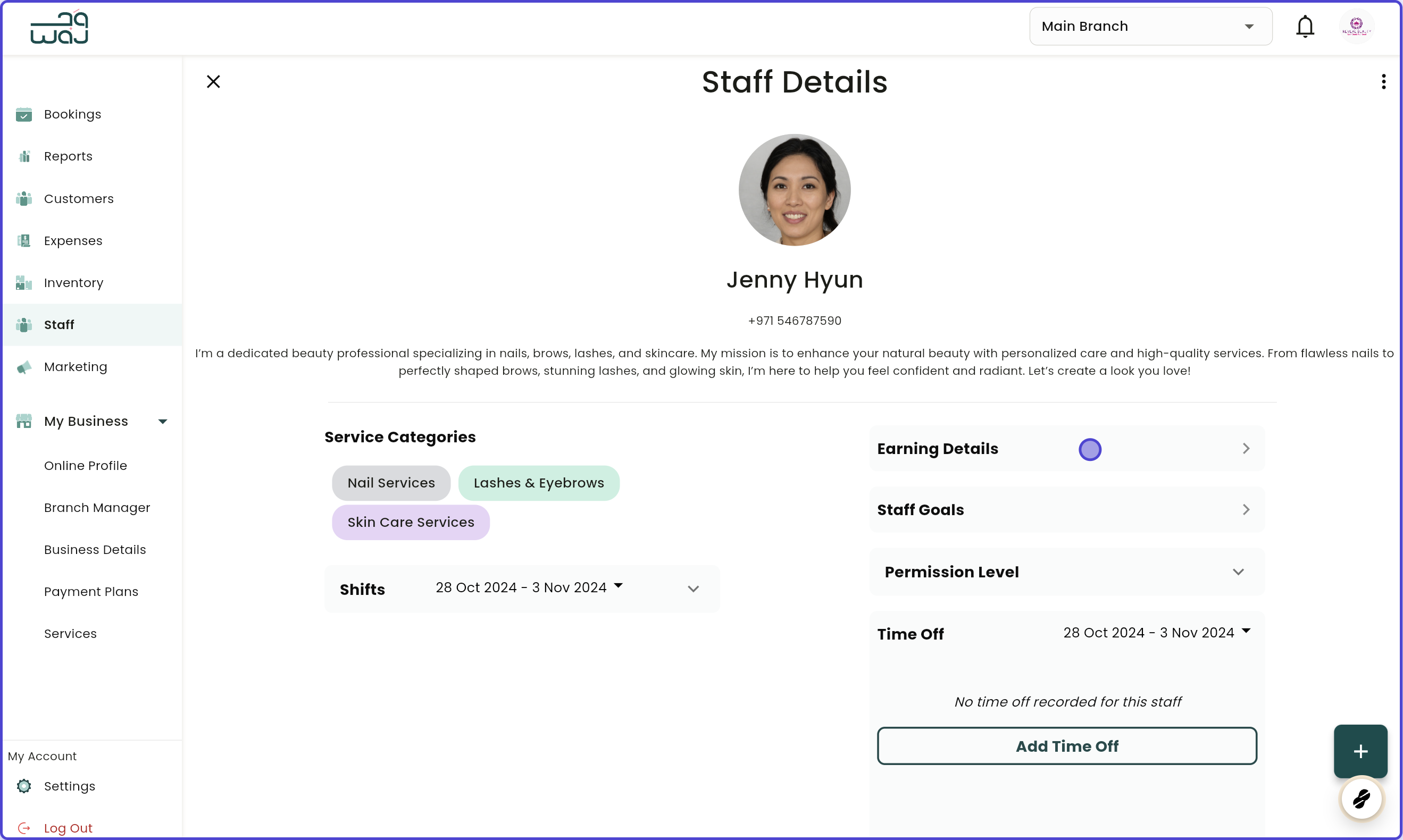Open the Bookings section
Viewport: 1403px width, 840px height.
[x=72, y=114]
